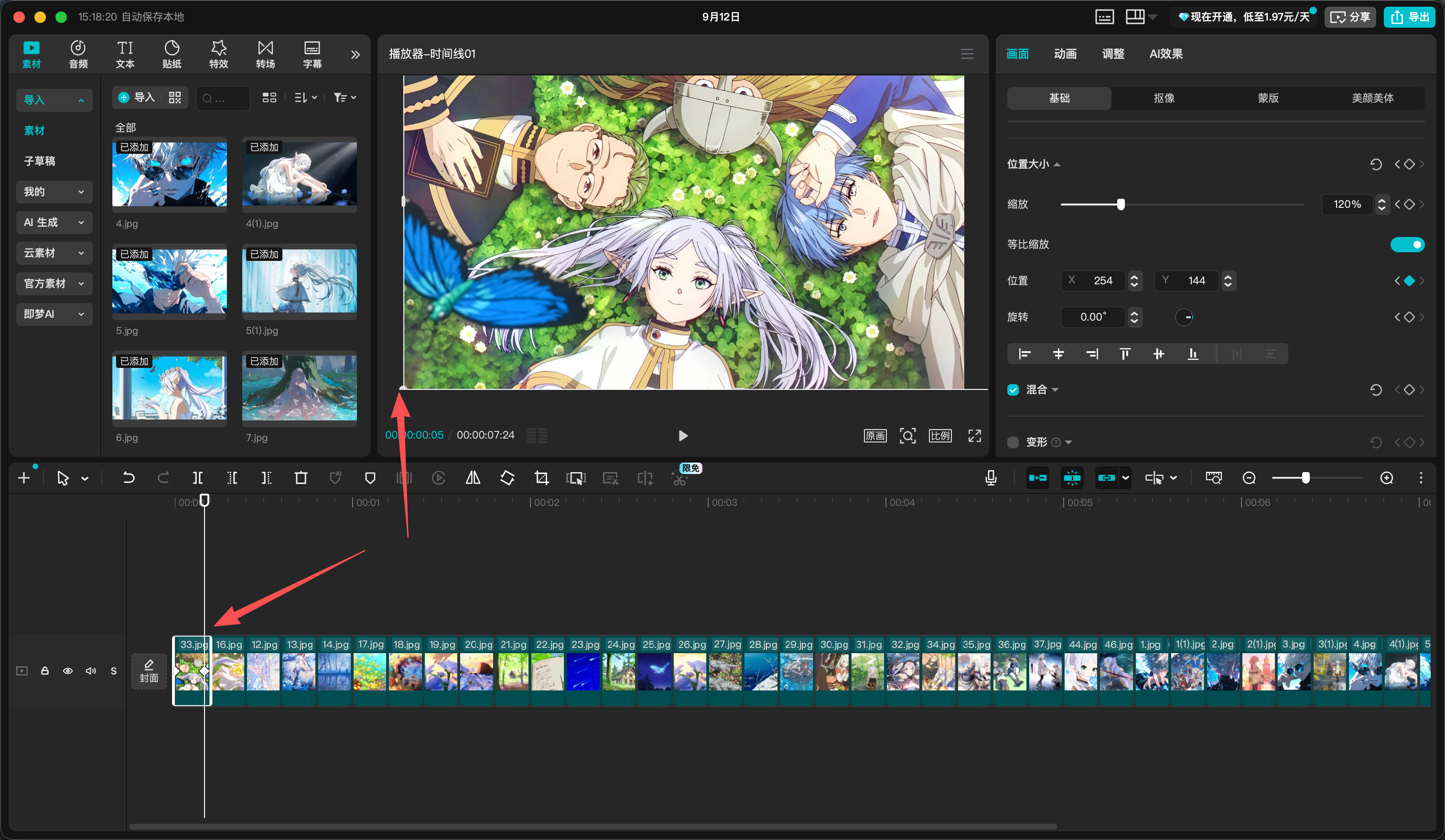Expand the 即梦AI sidebar section

(x=54, y=314)
